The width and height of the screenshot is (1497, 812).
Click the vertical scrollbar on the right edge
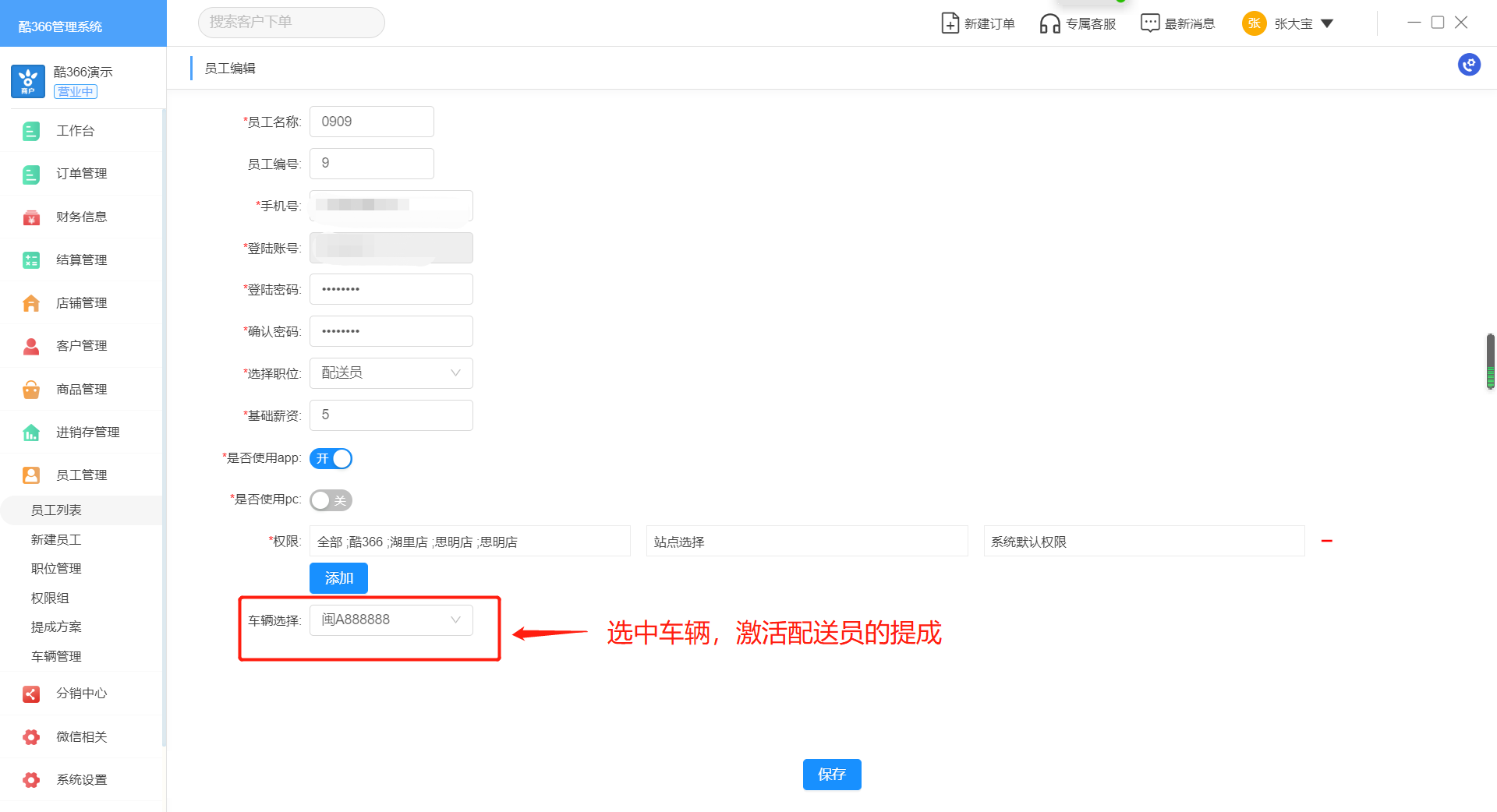point(1490,362)
